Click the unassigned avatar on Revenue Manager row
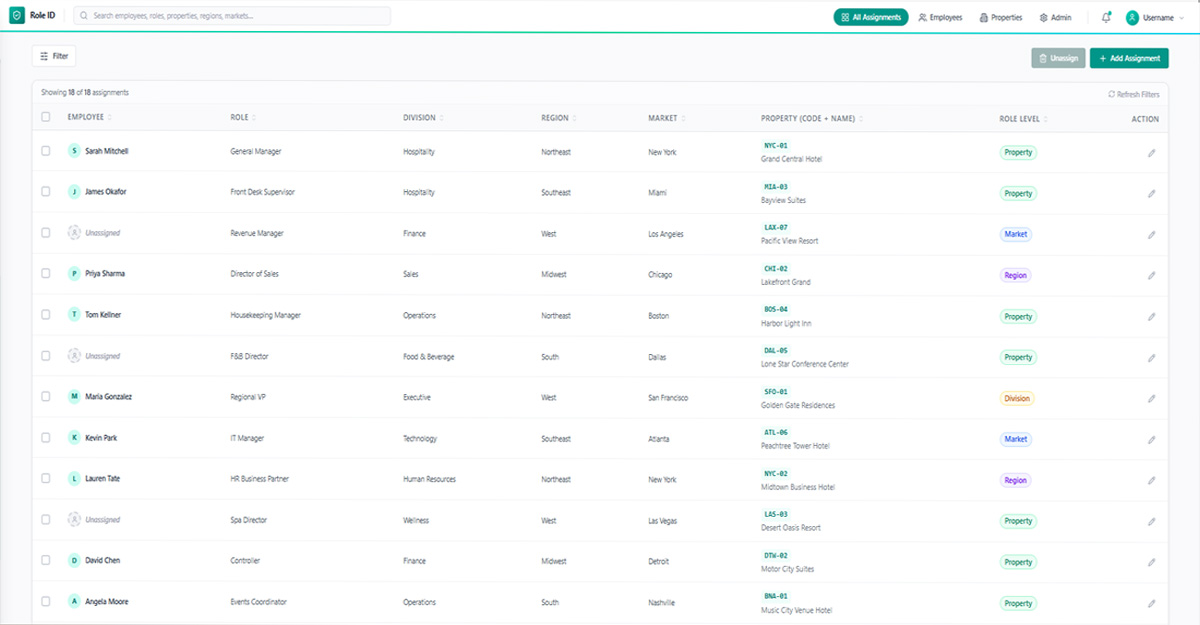1200x625 pixels. (74, 233)
